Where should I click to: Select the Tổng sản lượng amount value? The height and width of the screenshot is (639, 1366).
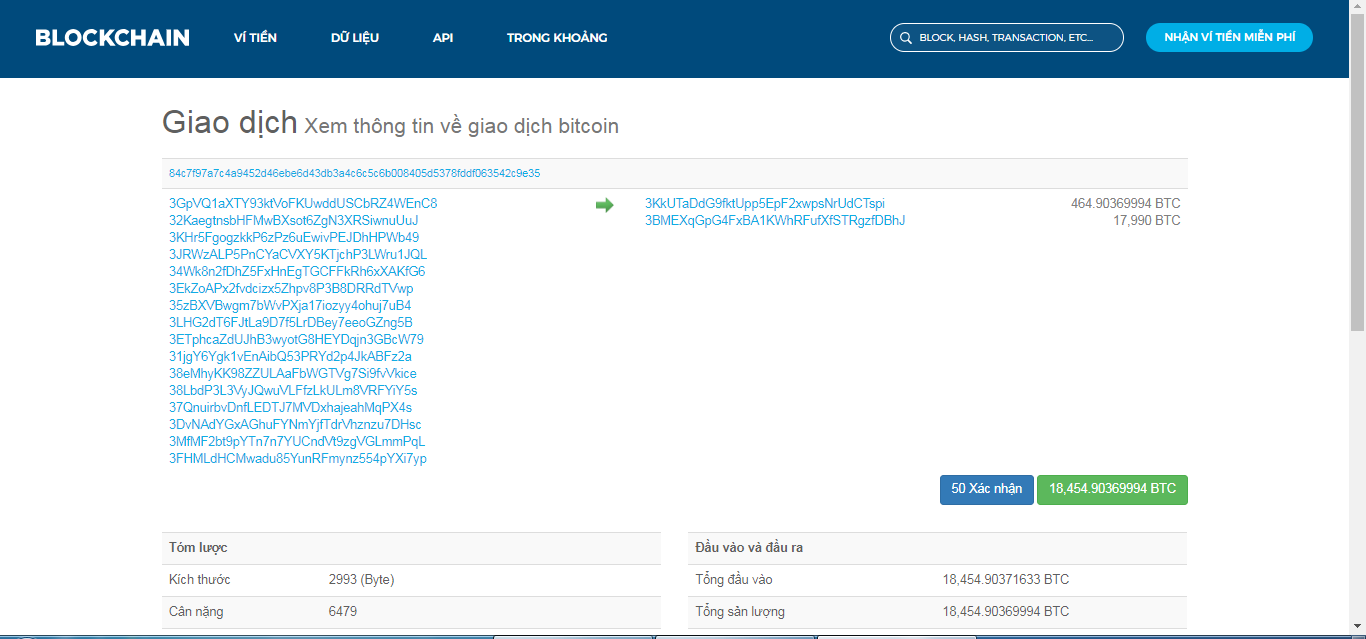1006,611
